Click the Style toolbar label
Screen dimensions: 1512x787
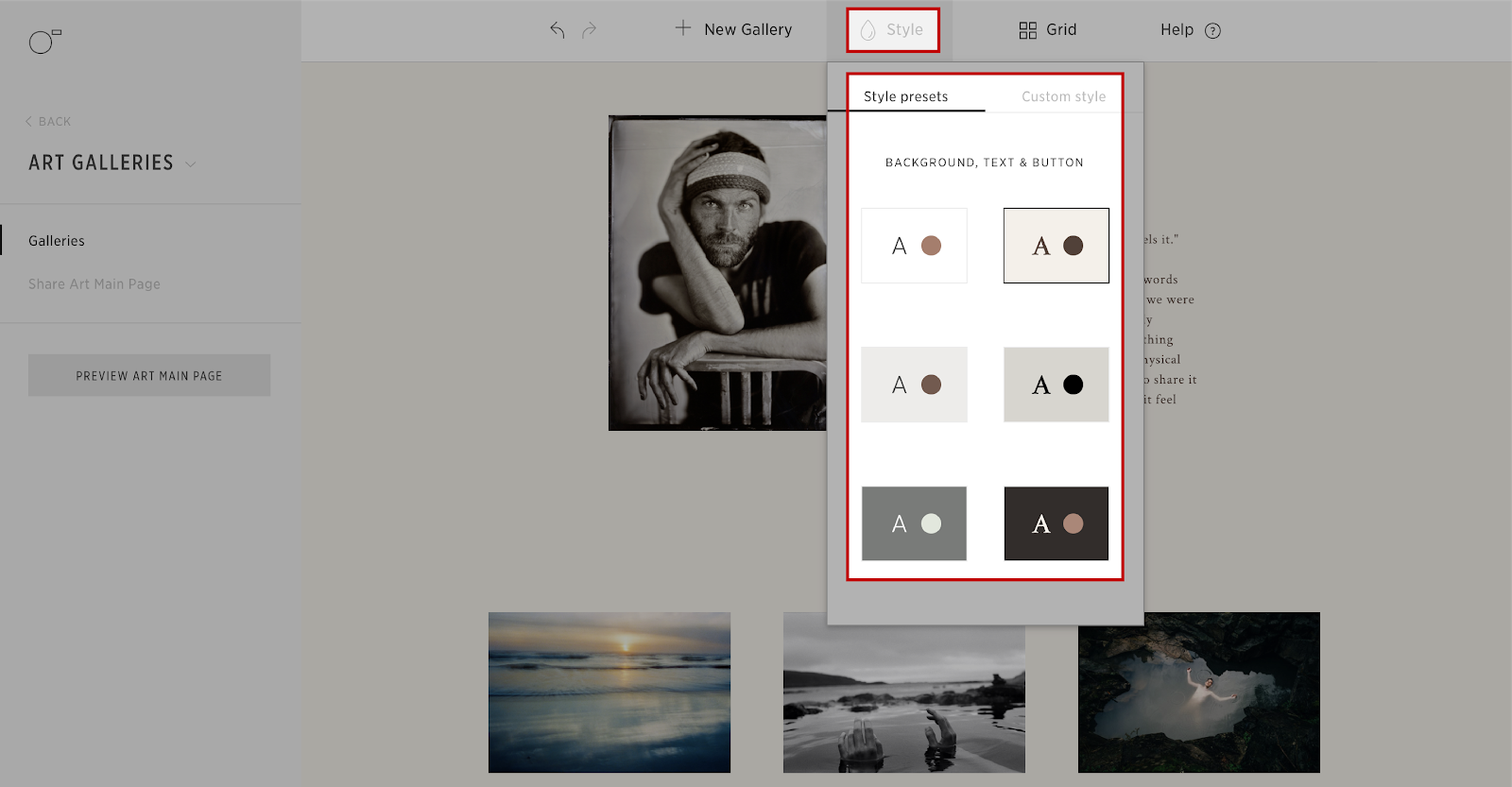pyautogui.click(x=904, y=30)
